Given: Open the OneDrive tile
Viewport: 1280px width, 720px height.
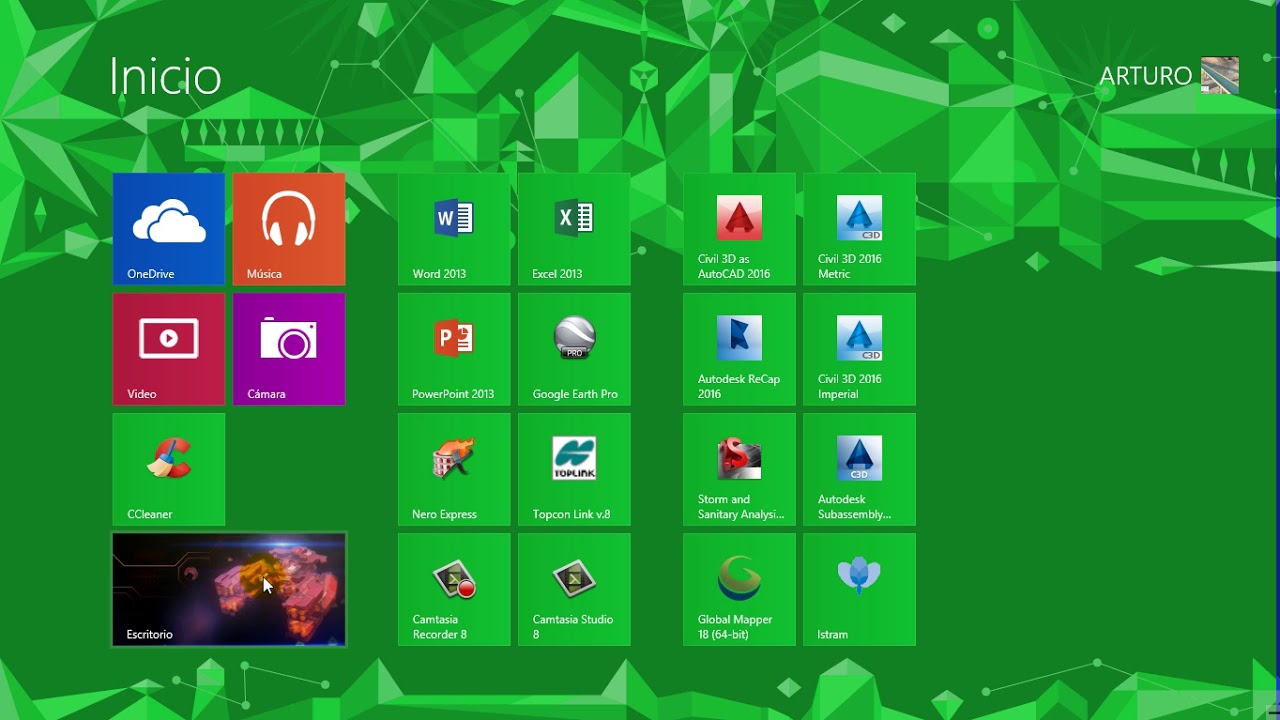Looking at the screenshot, I should (169, 229).
